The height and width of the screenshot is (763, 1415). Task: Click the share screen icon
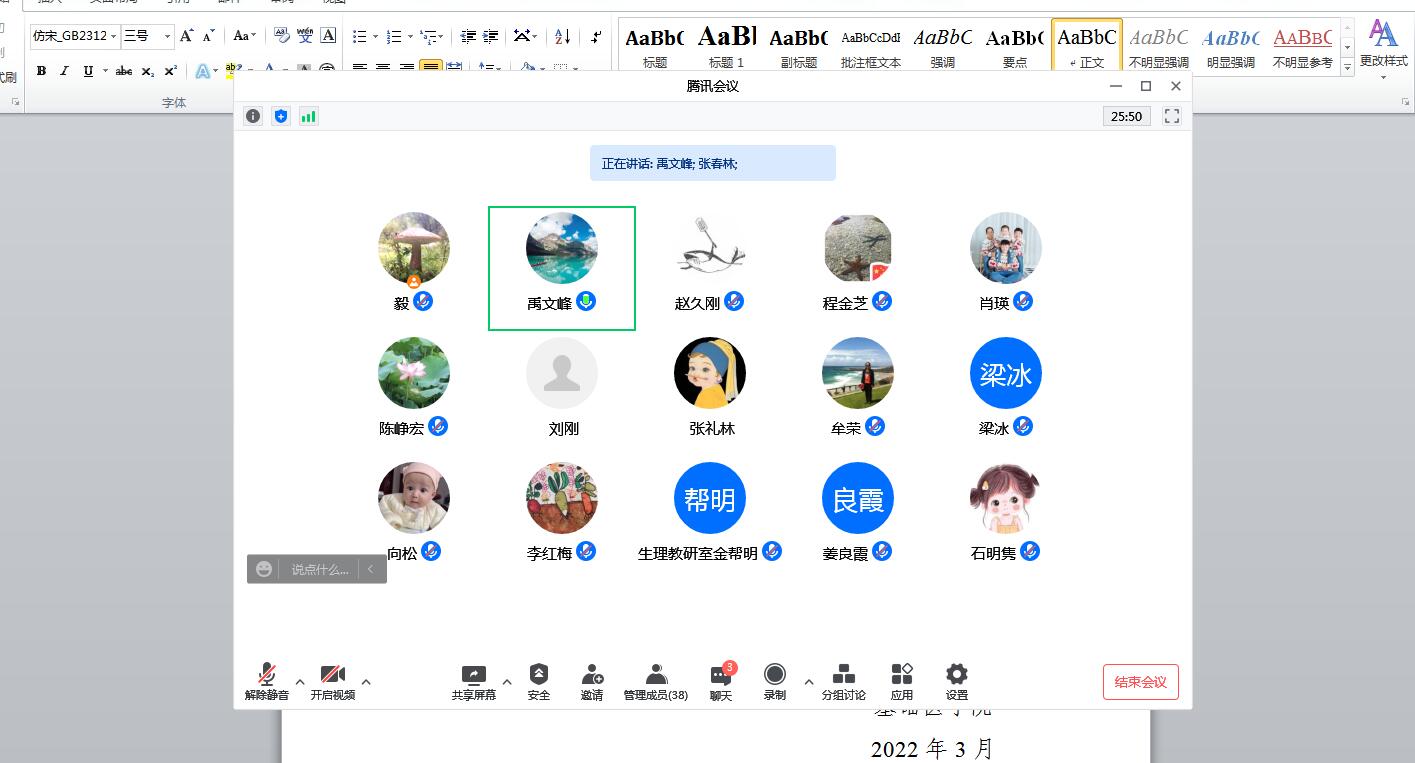pos(473,675)
